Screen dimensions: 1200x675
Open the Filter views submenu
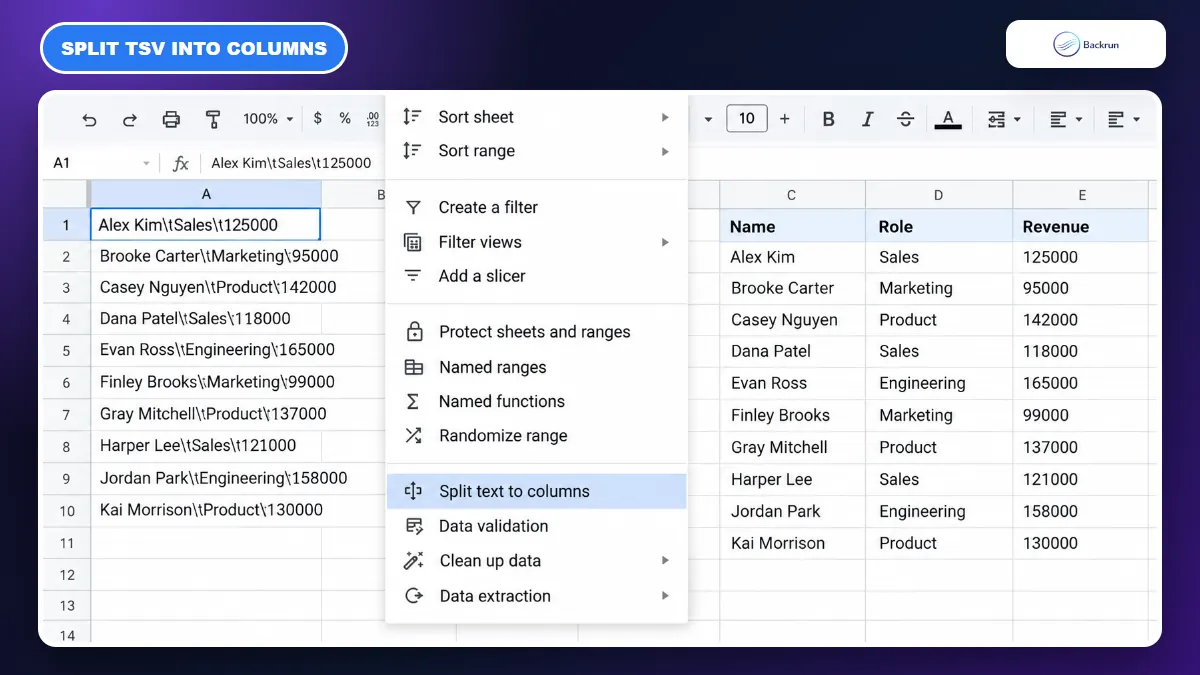click(536, 242)
